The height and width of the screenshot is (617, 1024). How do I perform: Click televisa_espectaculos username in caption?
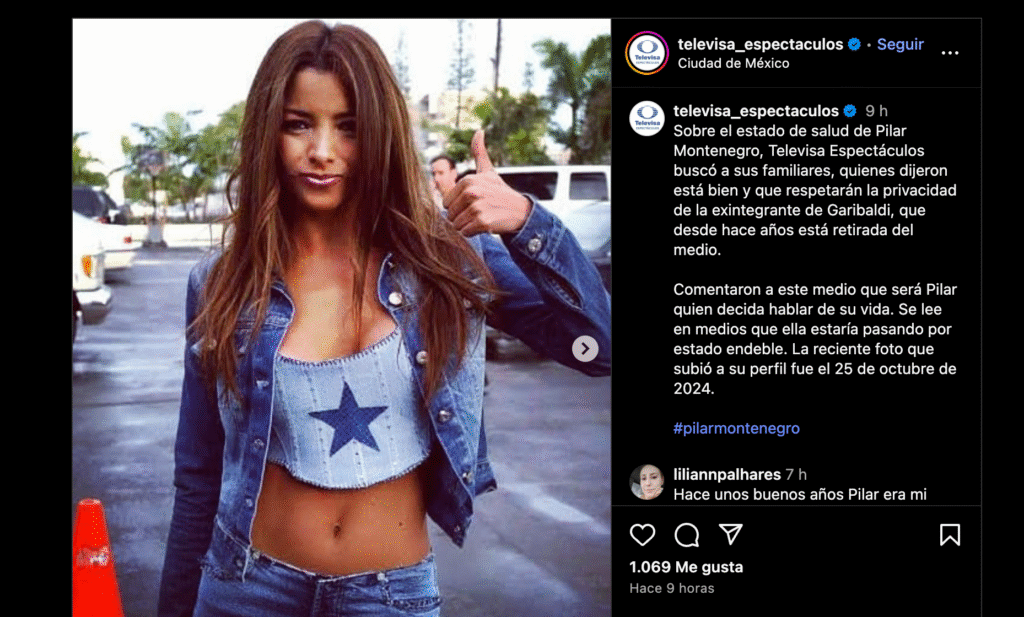tap(756, 111)
